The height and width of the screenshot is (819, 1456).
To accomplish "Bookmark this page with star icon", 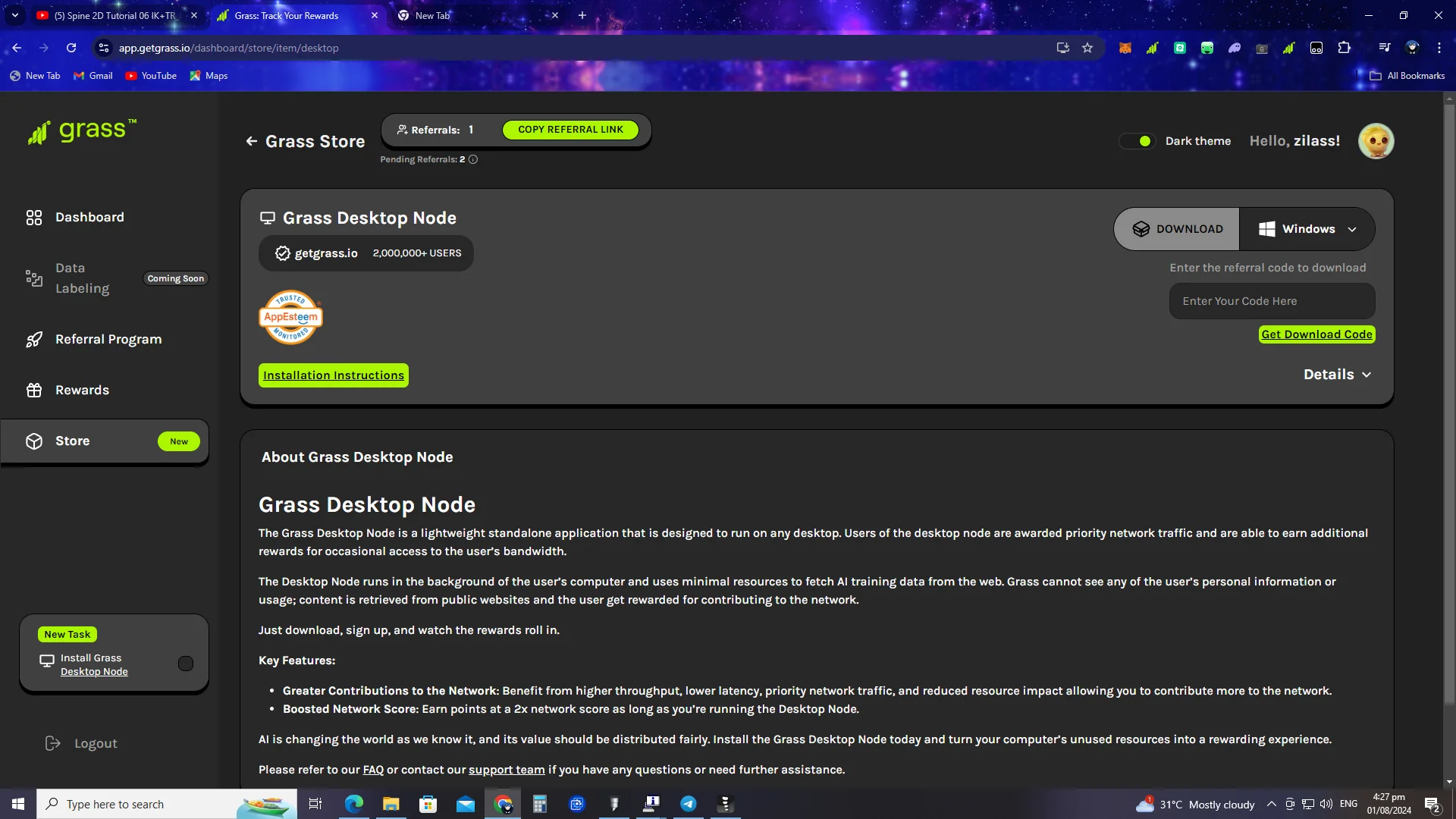I will pos(1087,48).
